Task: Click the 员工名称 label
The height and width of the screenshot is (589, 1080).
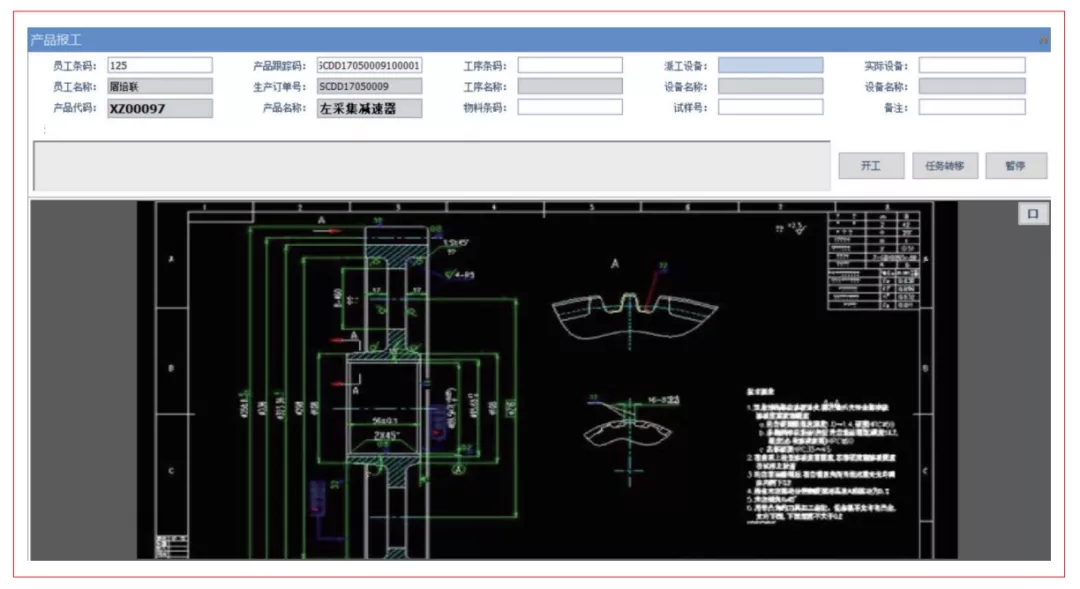Action: coord(74,87)
